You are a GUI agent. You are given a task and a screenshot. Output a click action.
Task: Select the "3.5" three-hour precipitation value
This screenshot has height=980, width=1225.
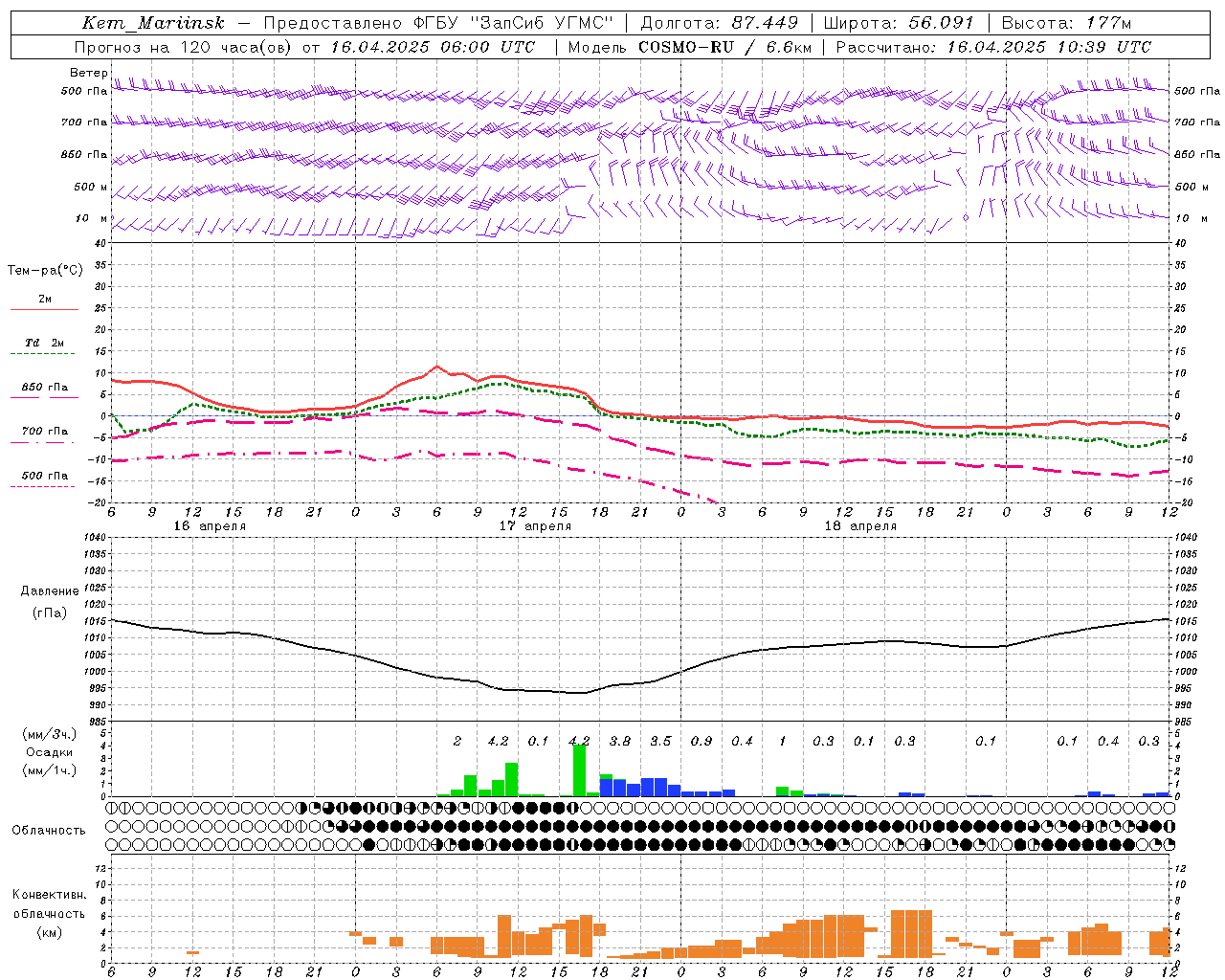660,741
